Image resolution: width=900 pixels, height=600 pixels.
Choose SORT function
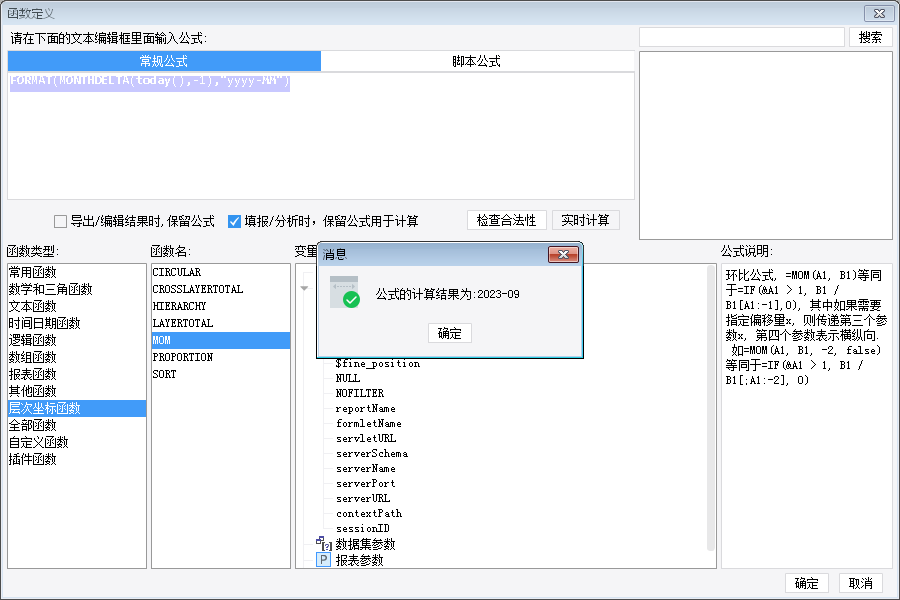coord(221,374)
